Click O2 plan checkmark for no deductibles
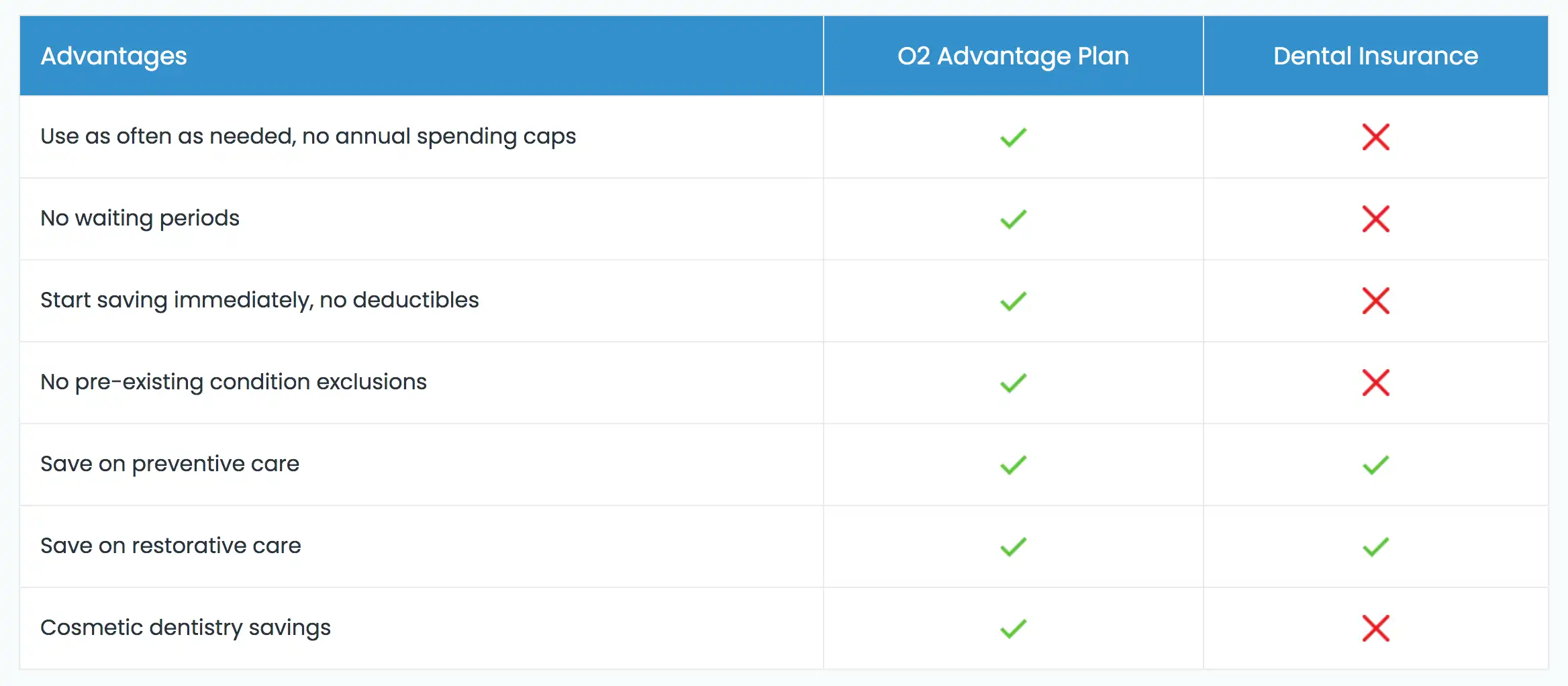This screenshot has height=686, width=1568. pyautogui.click(x=1013, y=301)
